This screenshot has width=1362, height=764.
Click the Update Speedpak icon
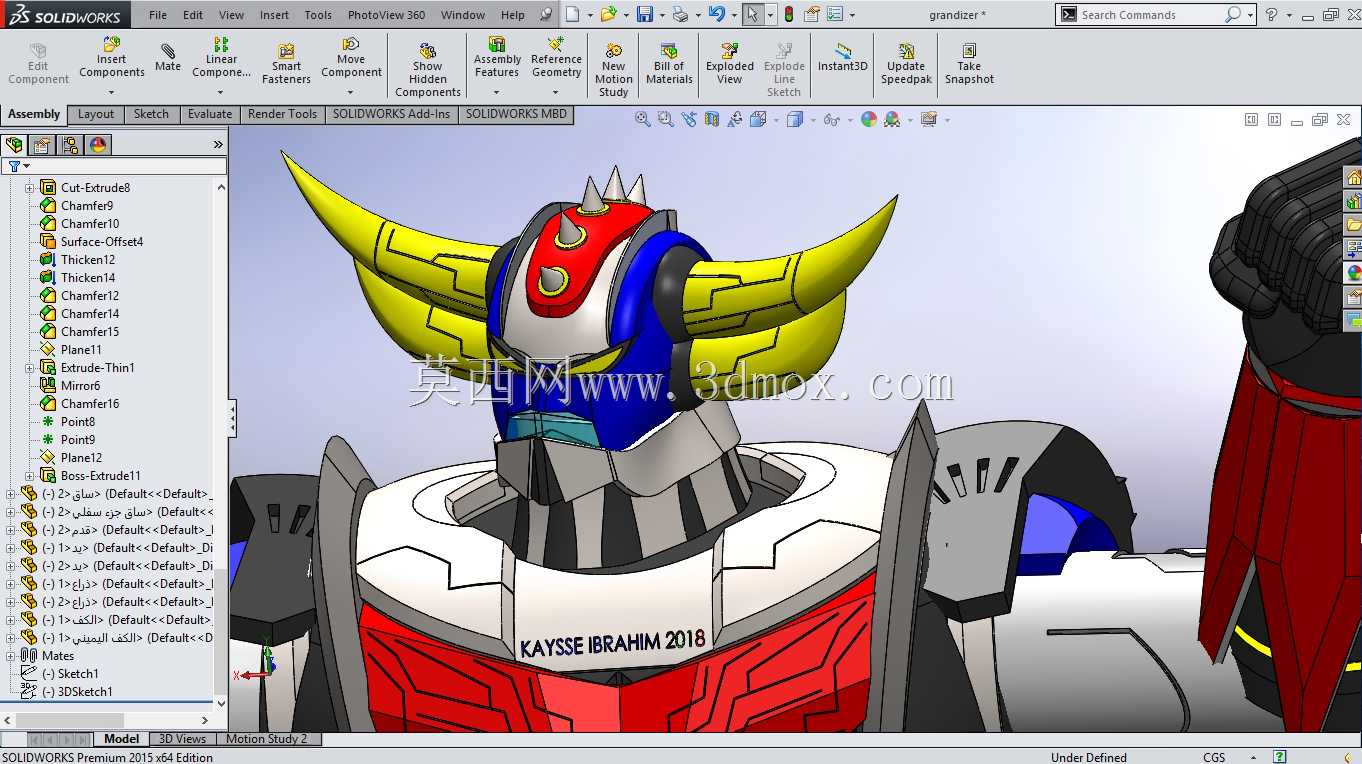(x=906, y=63)
